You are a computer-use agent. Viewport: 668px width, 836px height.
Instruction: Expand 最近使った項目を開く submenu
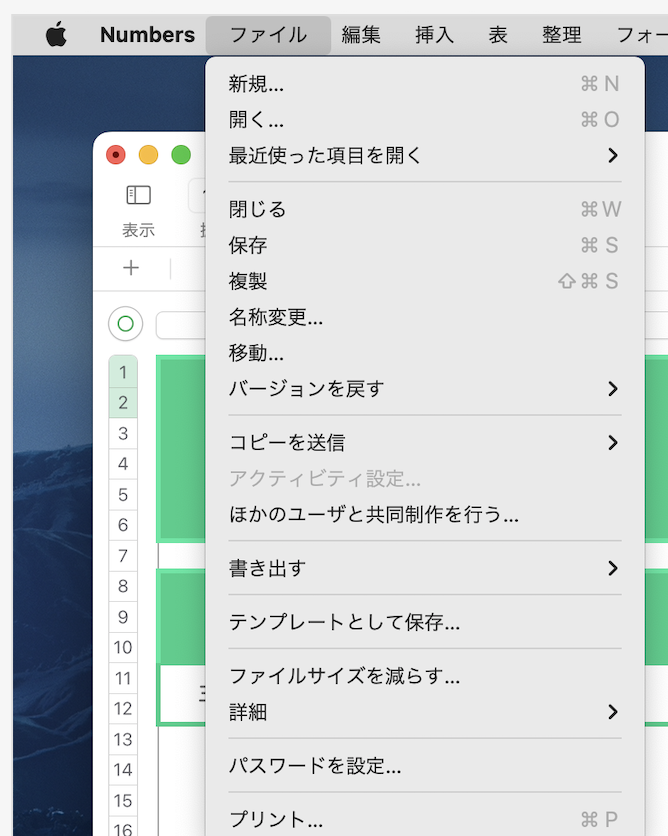click(425, 155)
